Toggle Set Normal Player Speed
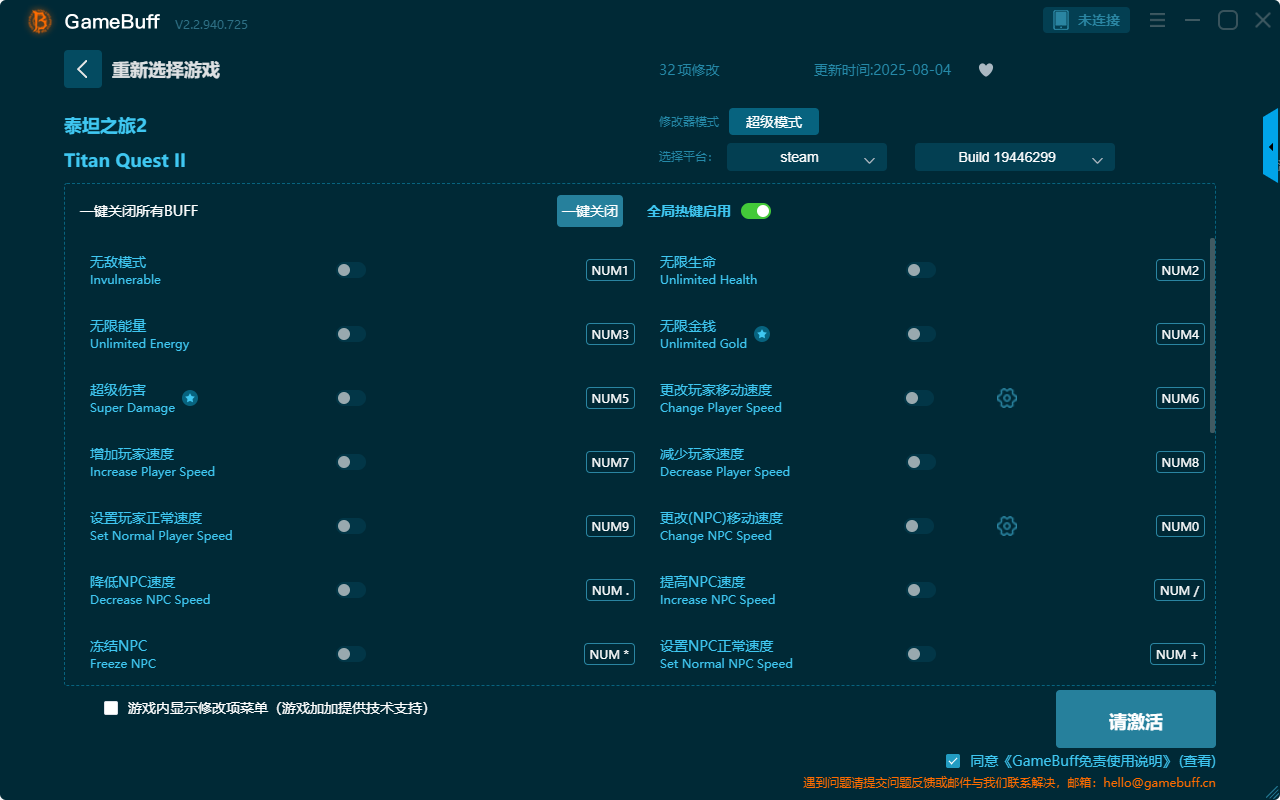Image resolution: width=1280 pixels, height=800 pixels. (351, 526)
